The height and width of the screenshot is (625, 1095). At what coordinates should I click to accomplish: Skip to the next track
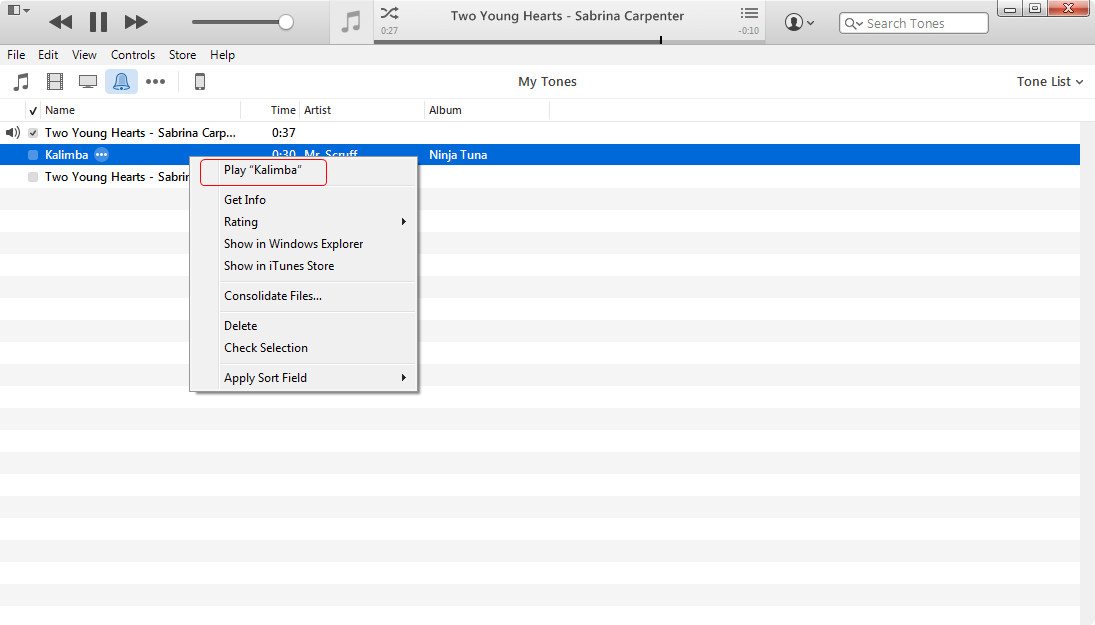pyautogui.click(x=136, y=22)
